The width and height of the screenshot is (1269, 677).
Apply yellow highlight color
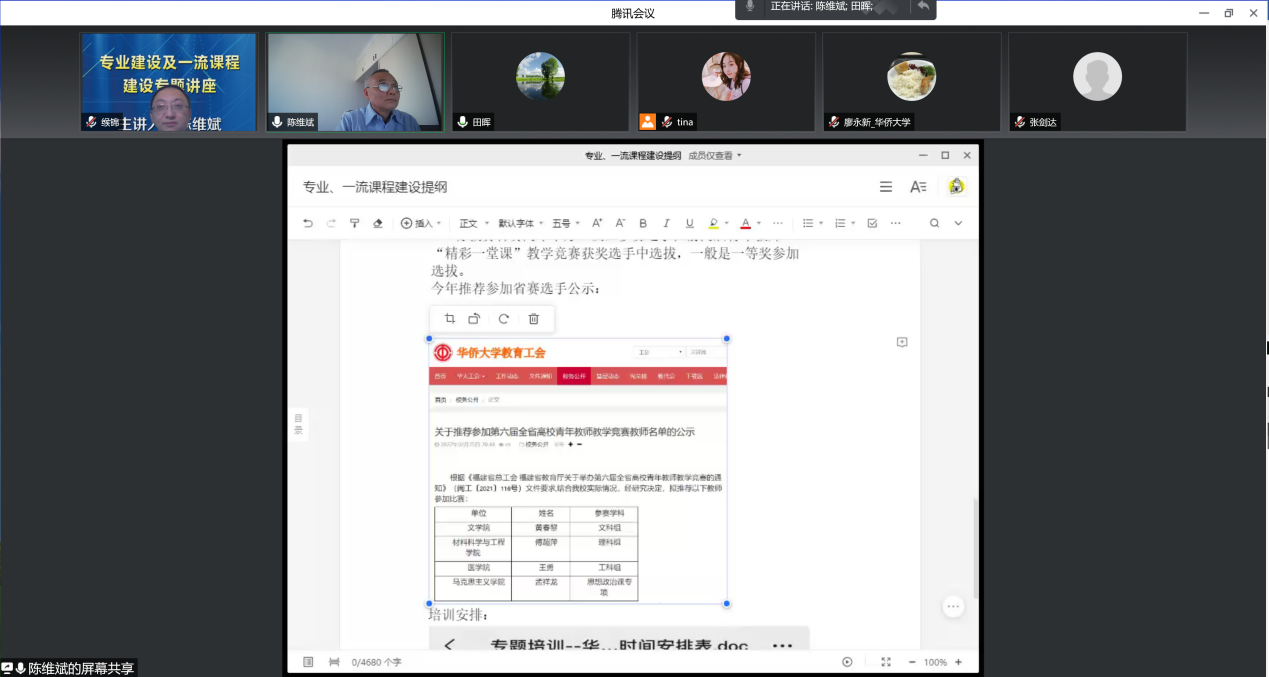coord(712,223)
